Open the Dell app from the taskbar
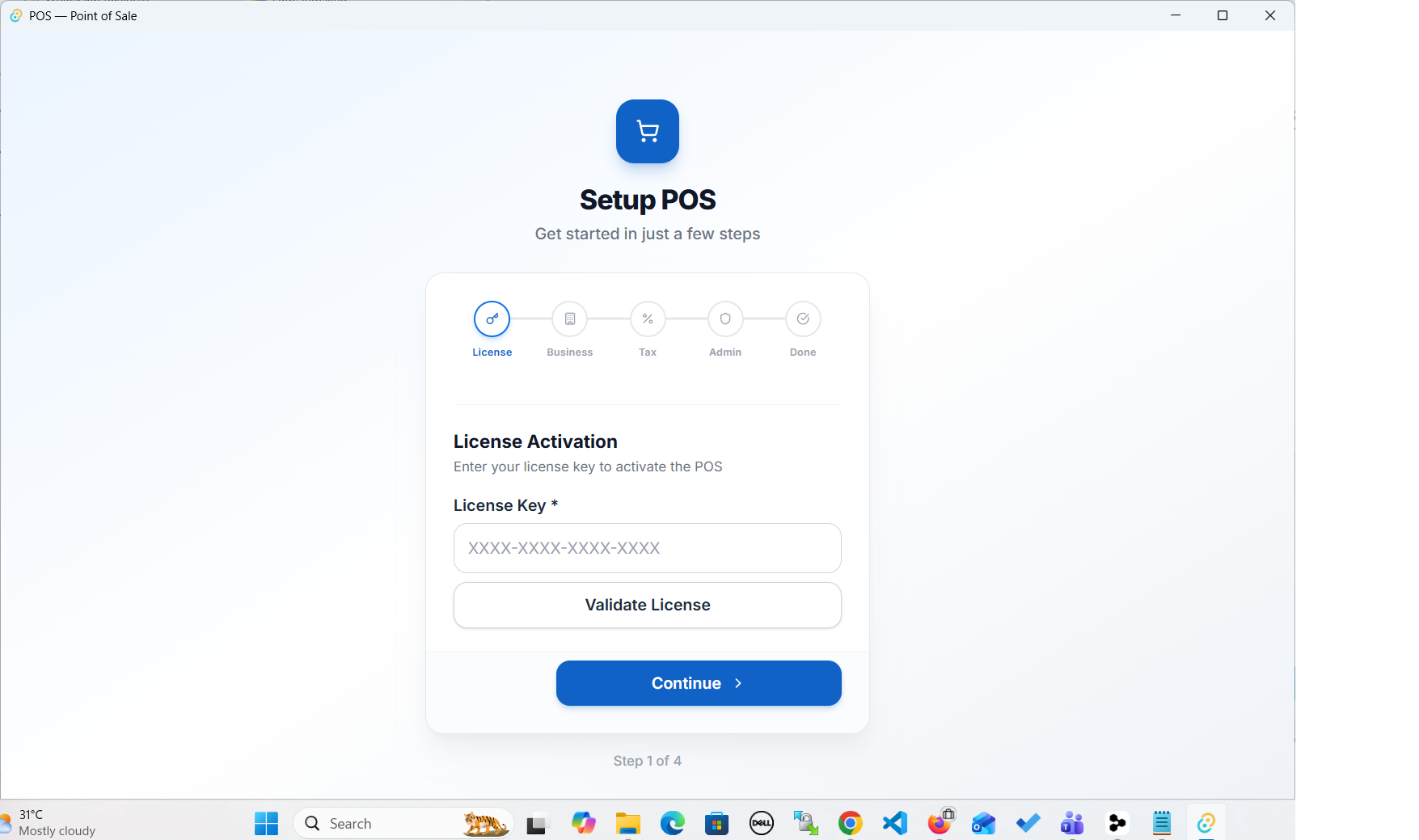This screenshot has width=1419, height=840. 762,824
